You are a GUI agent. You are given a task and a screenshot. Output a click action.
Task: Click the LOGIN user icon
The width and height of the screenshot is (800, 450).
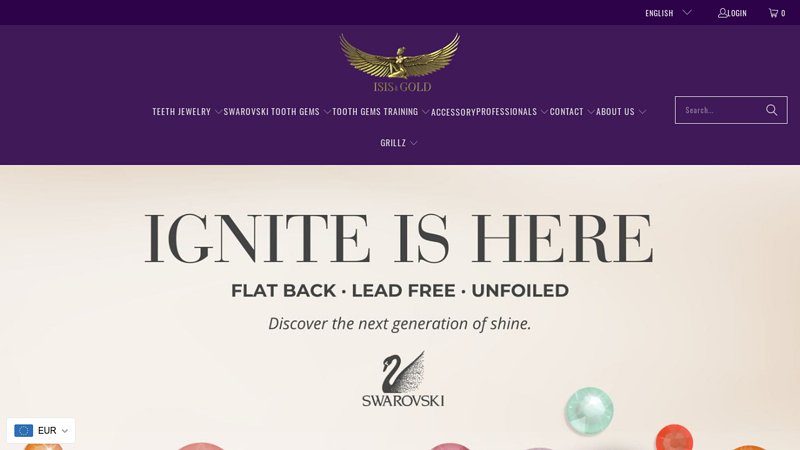click(722, 13)
